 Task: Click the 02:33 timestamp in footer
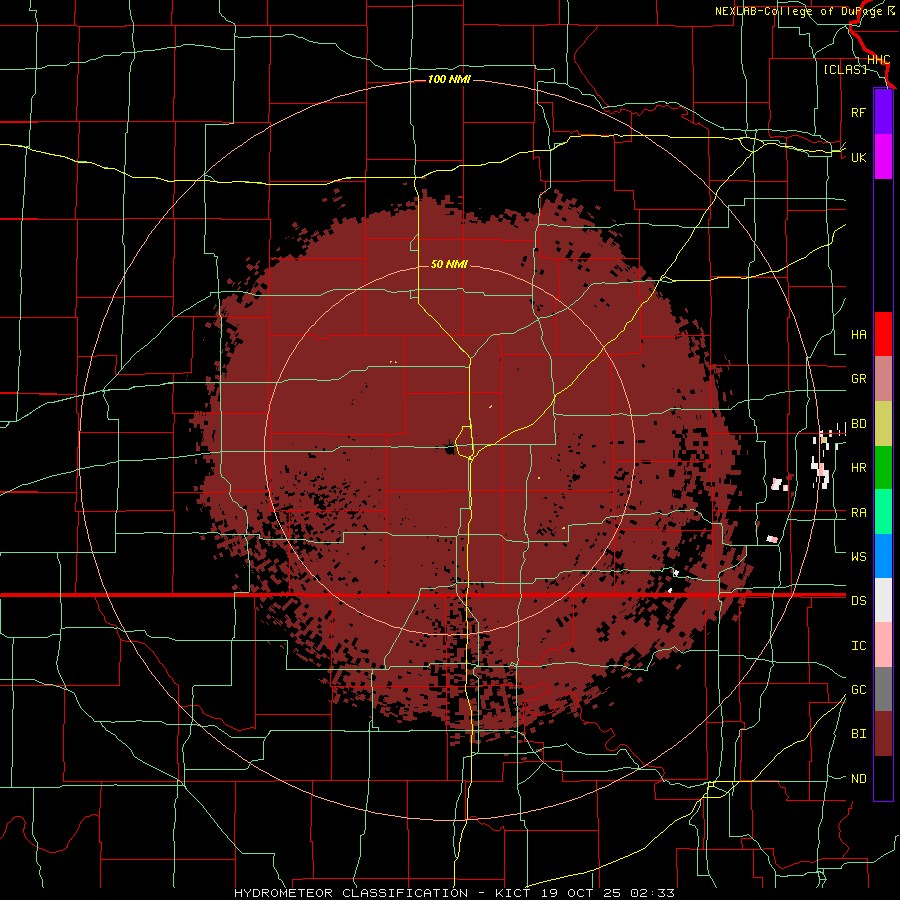coord(652,893)
